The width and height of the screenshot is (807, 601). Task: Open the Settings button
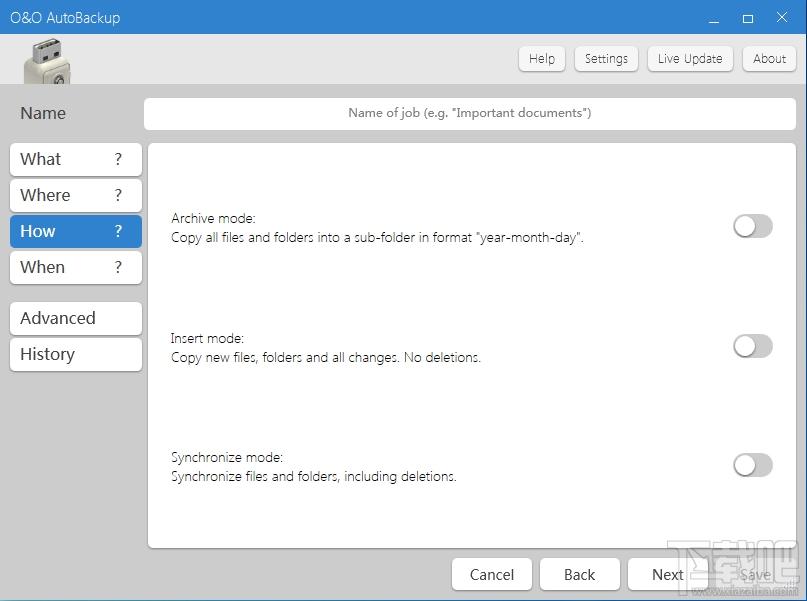point(606,59)
